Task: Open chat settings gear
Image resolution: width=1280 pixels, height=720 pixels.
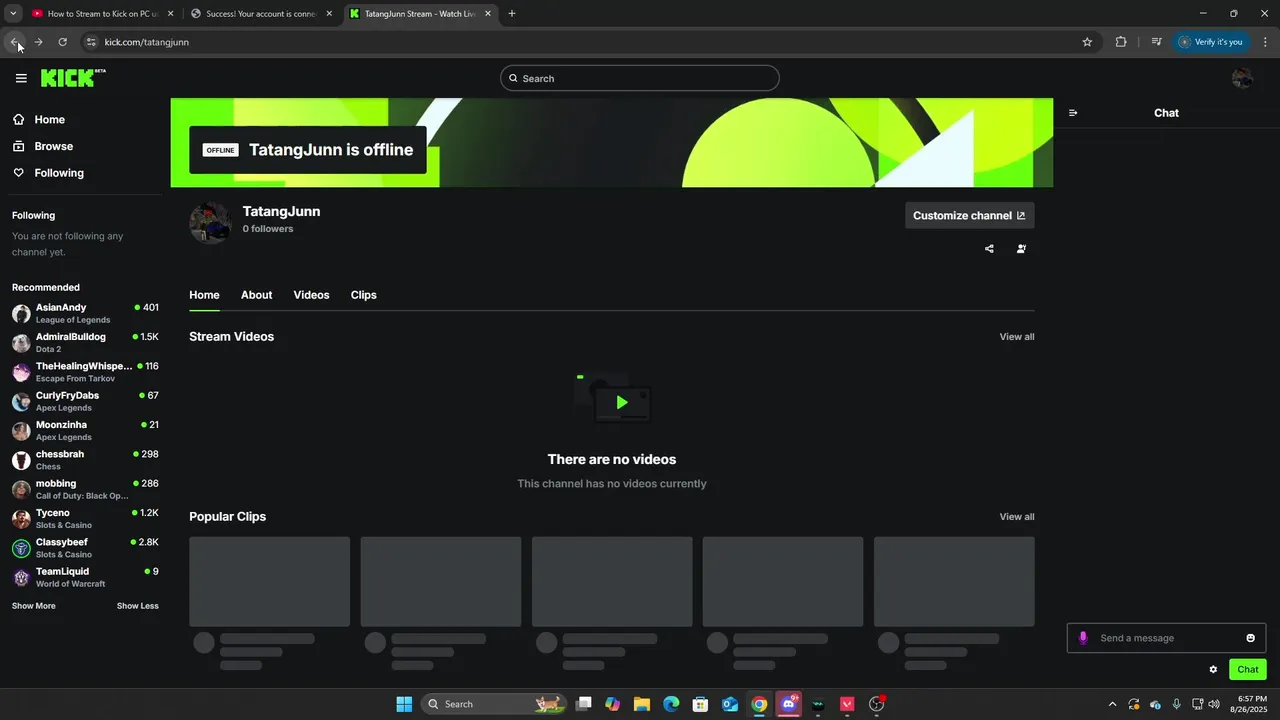Action: [1213, 670]
